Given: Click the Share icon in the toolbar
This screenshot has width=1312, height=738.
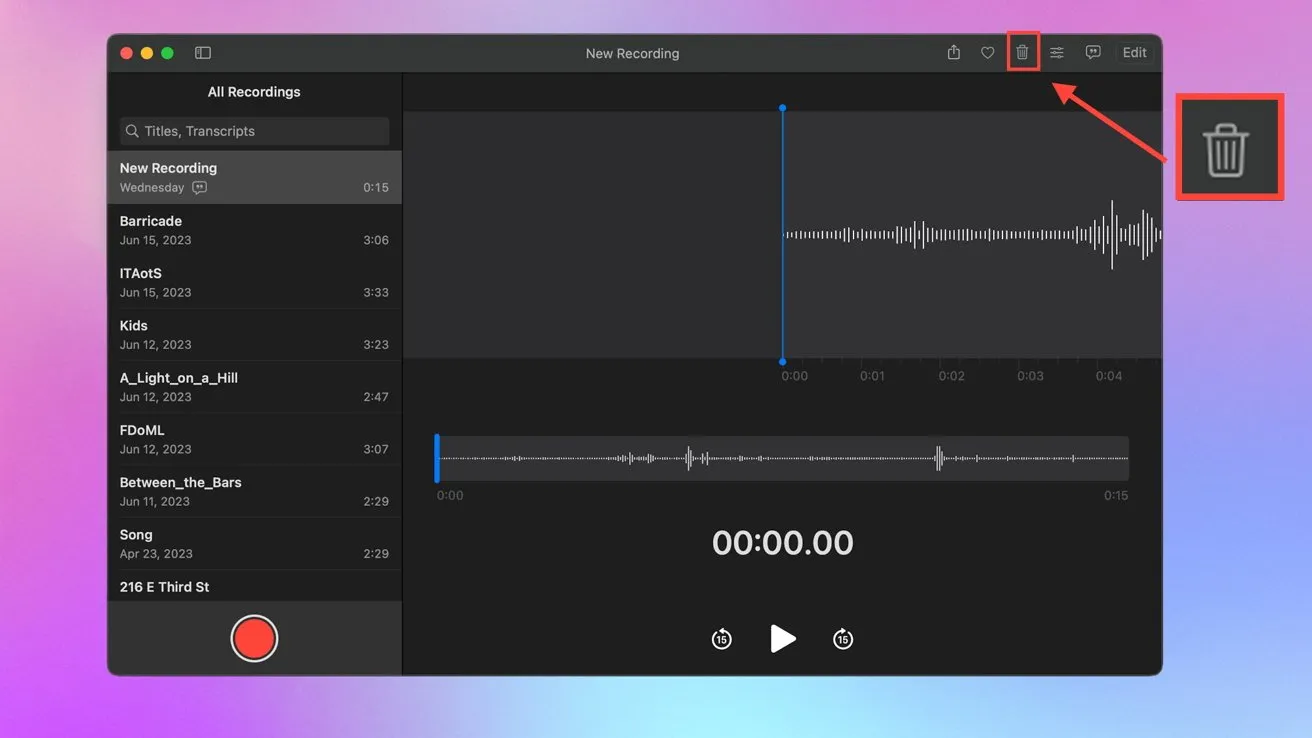Looking at the screenshot, I should tap(953, 53).
